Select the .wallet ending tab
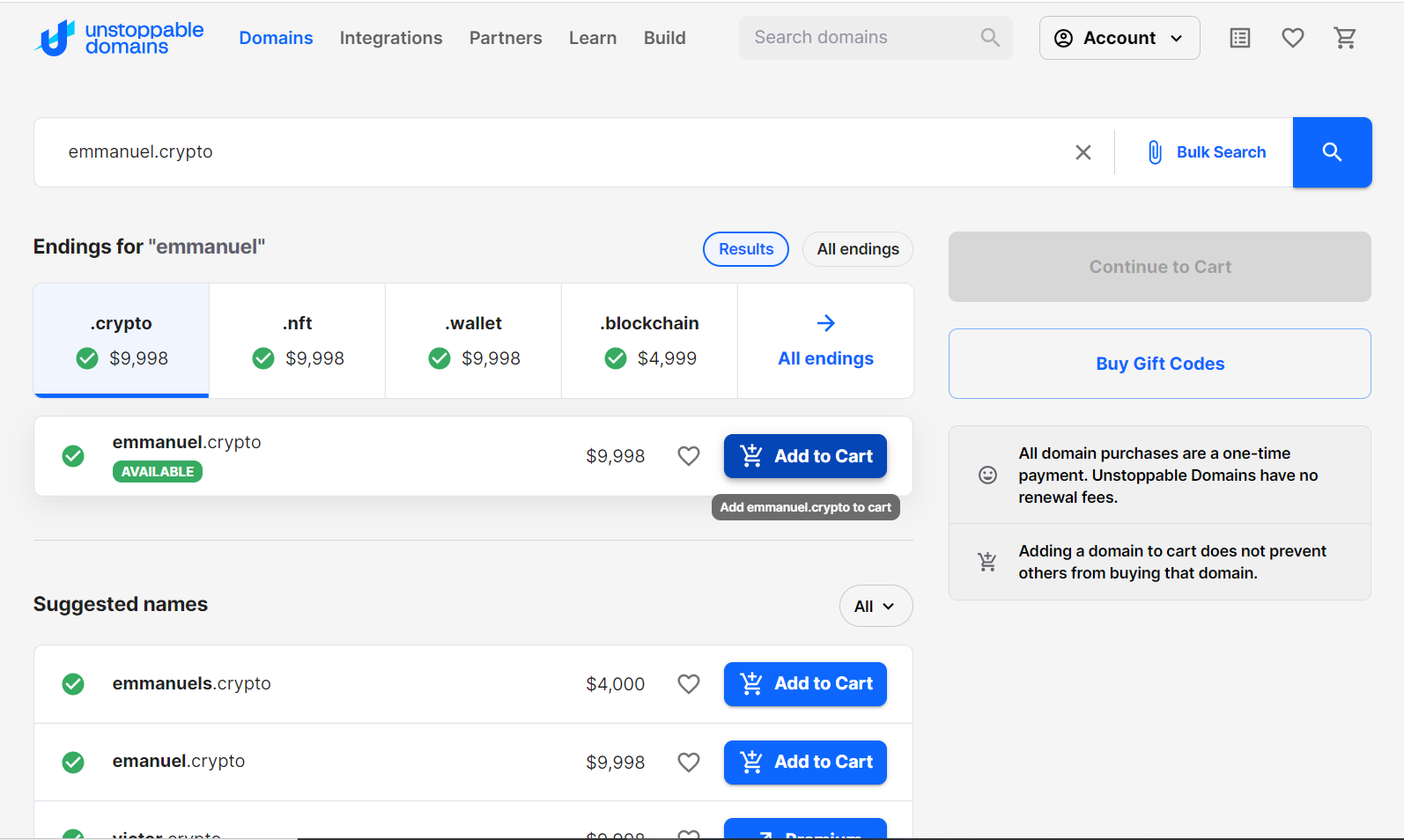Image resolution: width=1404 pixels, height=840 pixels. pos(474,341)
